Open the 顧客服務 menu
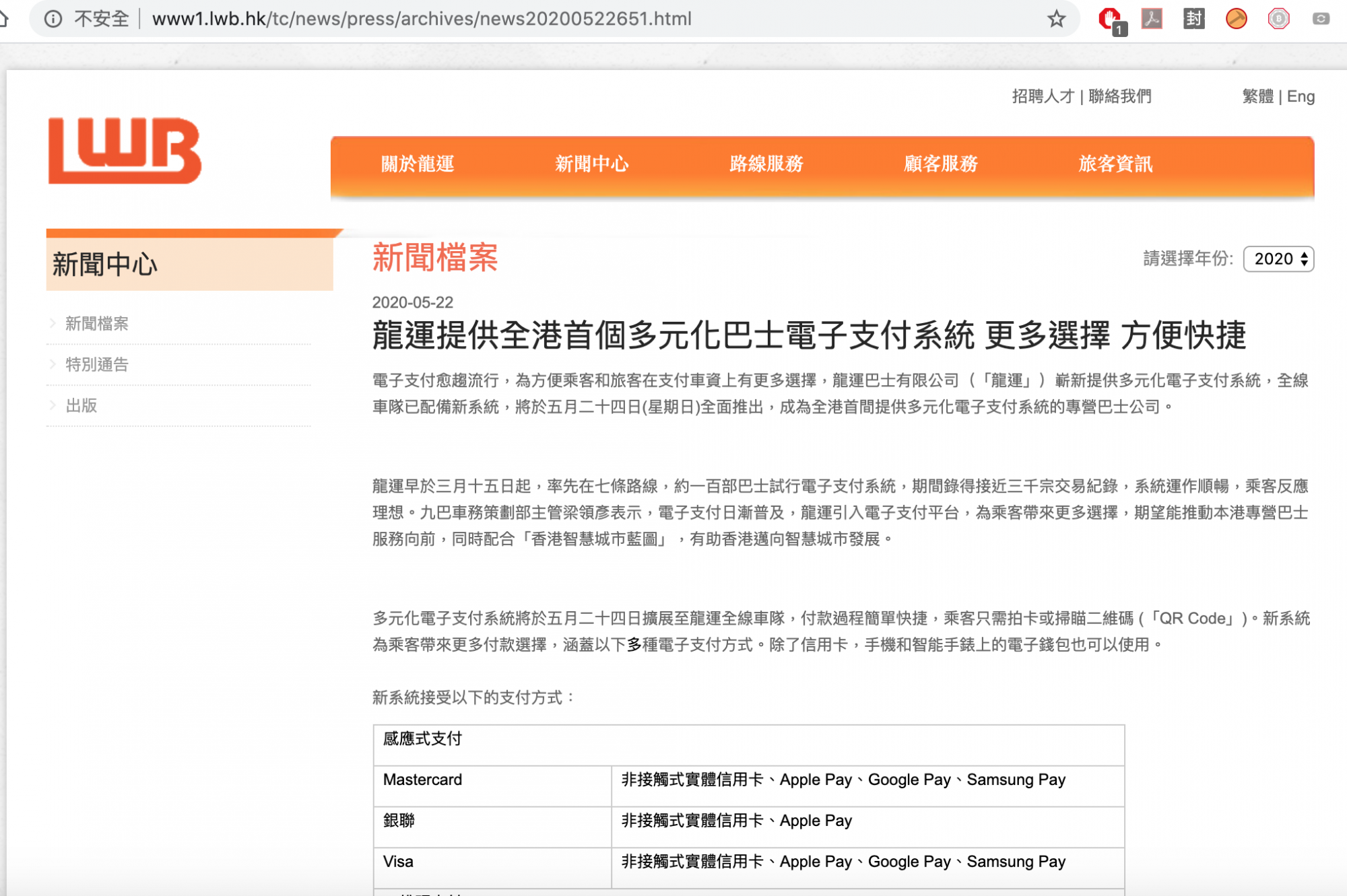1347x896 pixels. coord(941,164)
